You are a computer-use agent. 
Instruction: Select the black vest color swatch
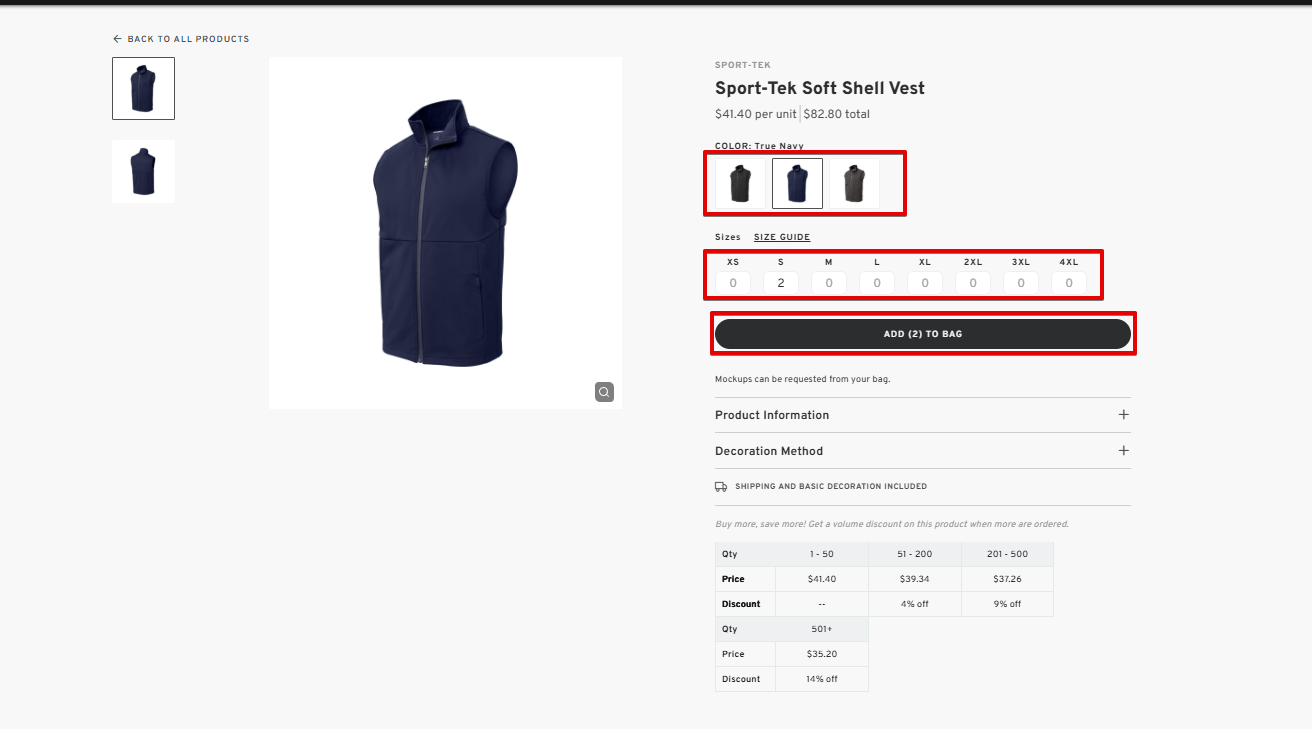[x=740, y=183]
